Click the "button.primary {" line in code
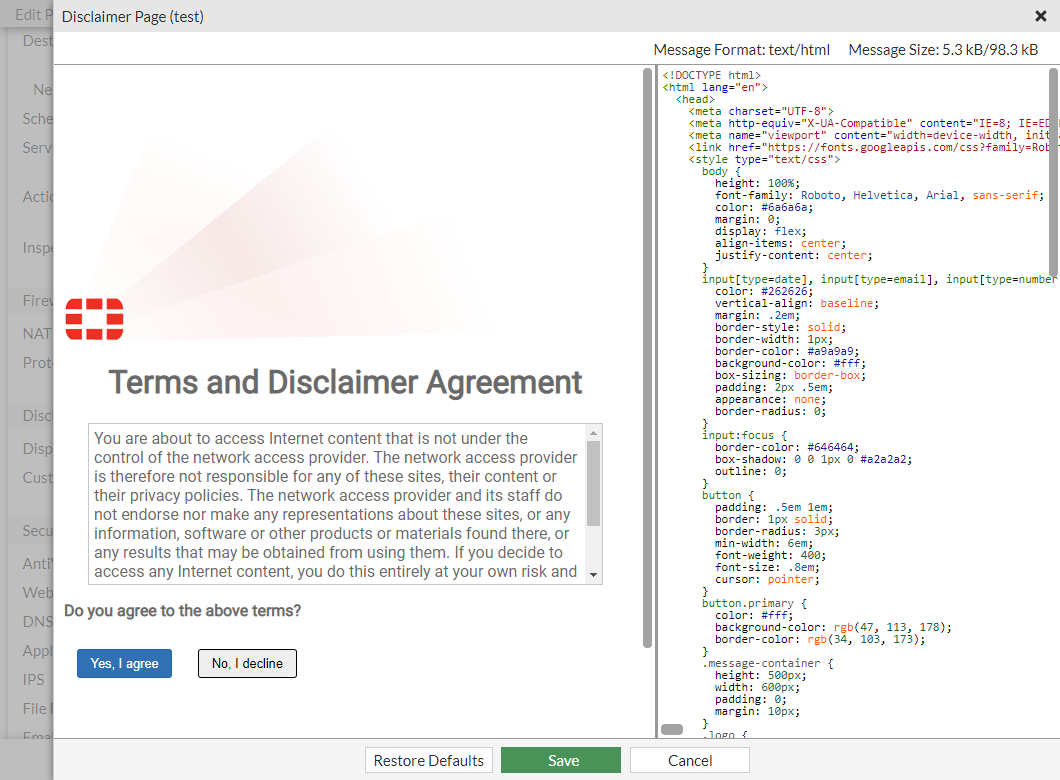The width and height of the screenshot is (1060, 780). click(753, 603)
